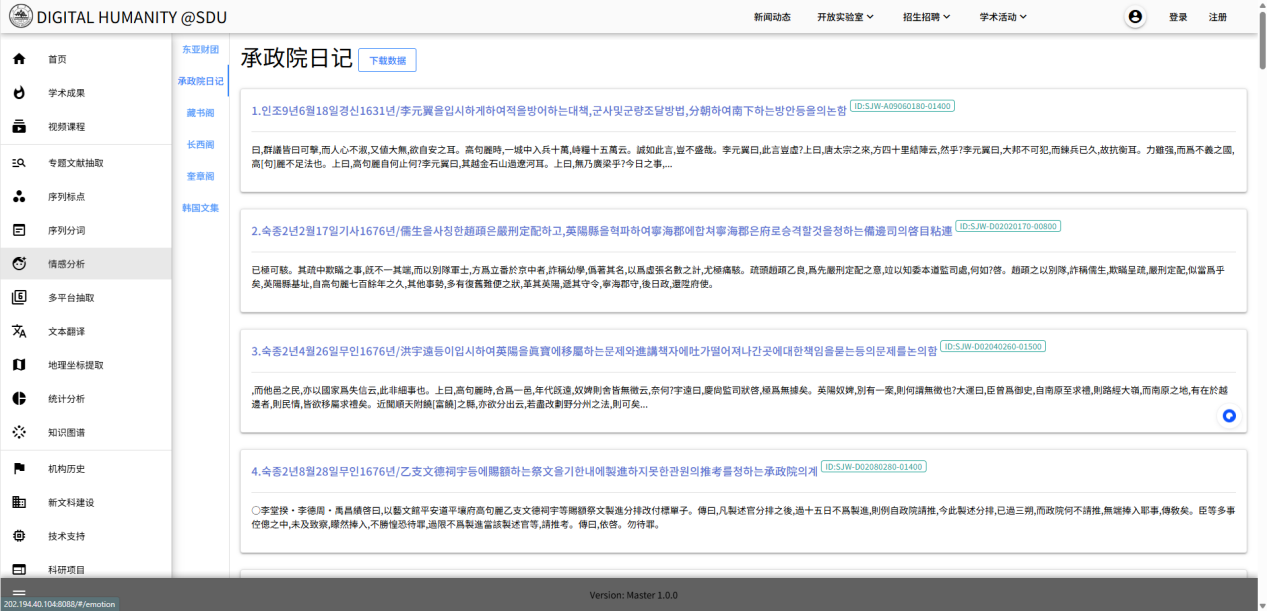Select the 机构历史 flag icon

pyautogui.click(x=19, y=469)
